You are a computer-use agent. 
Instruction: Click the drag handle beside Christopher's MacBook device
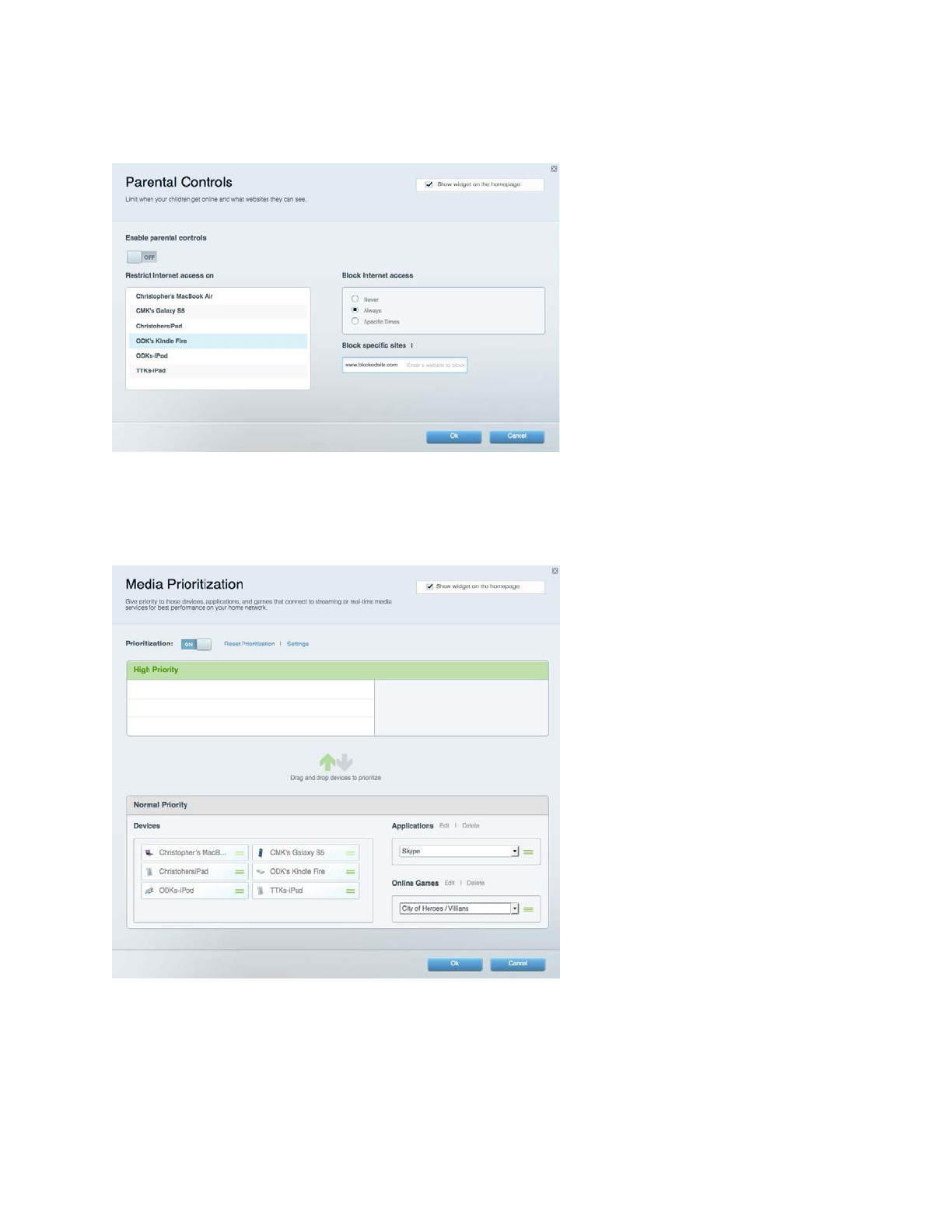point(240,853)
